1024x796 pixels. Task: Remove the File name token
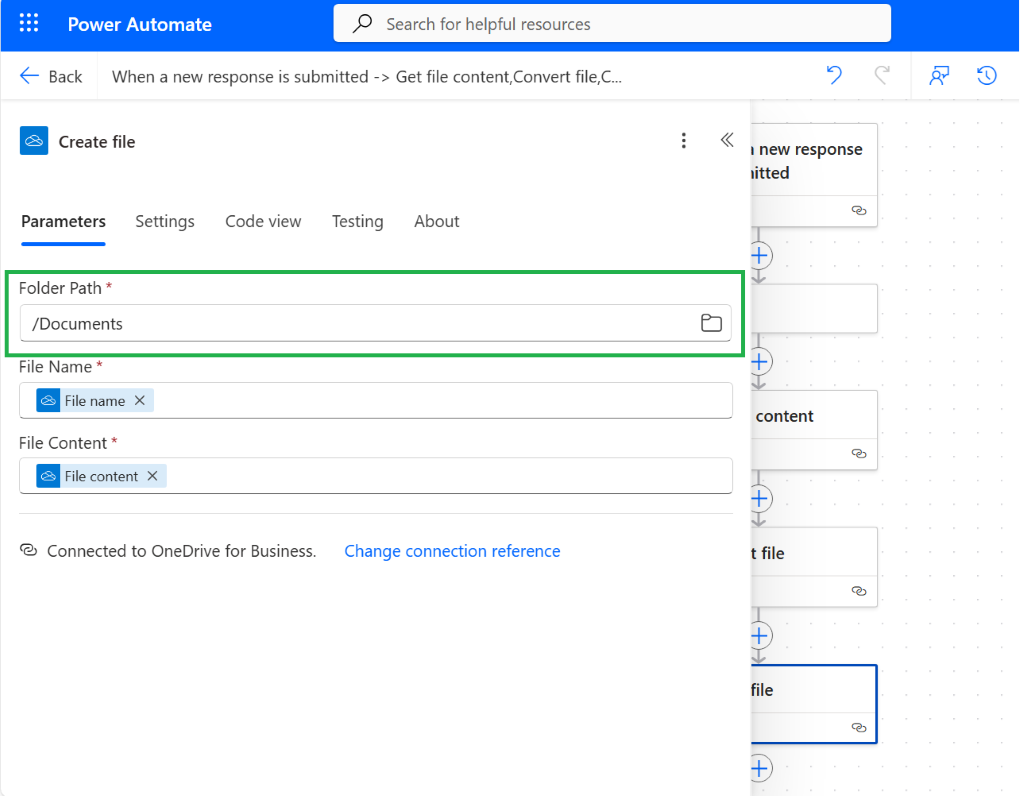pos(140,400)
